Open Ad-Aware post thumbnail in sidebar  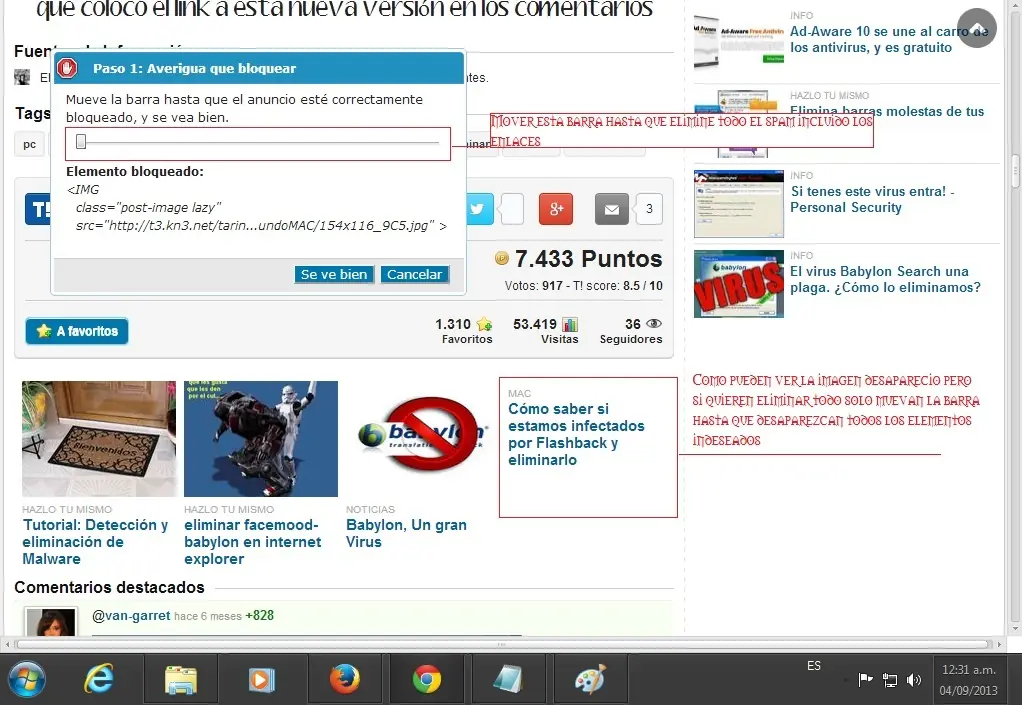(739, 42)
